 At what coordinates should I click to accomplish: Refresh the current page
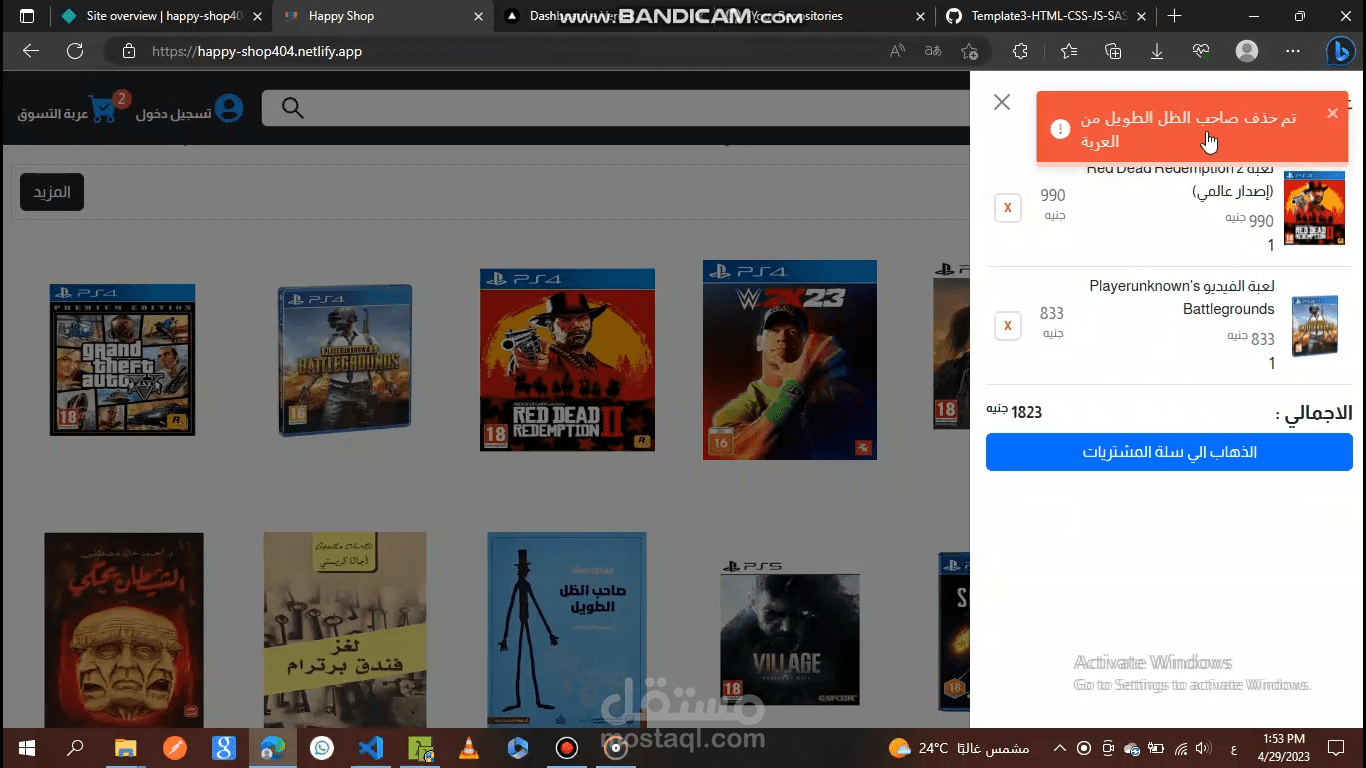pyautogui.click(x=75, y=51)
